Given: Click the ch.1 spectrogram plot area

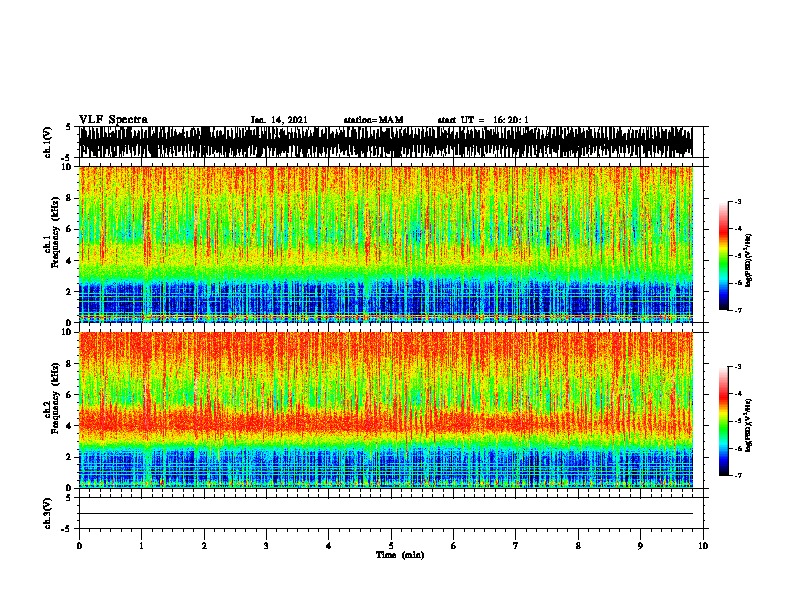Looking at the screenshot, I should point(386,244).
